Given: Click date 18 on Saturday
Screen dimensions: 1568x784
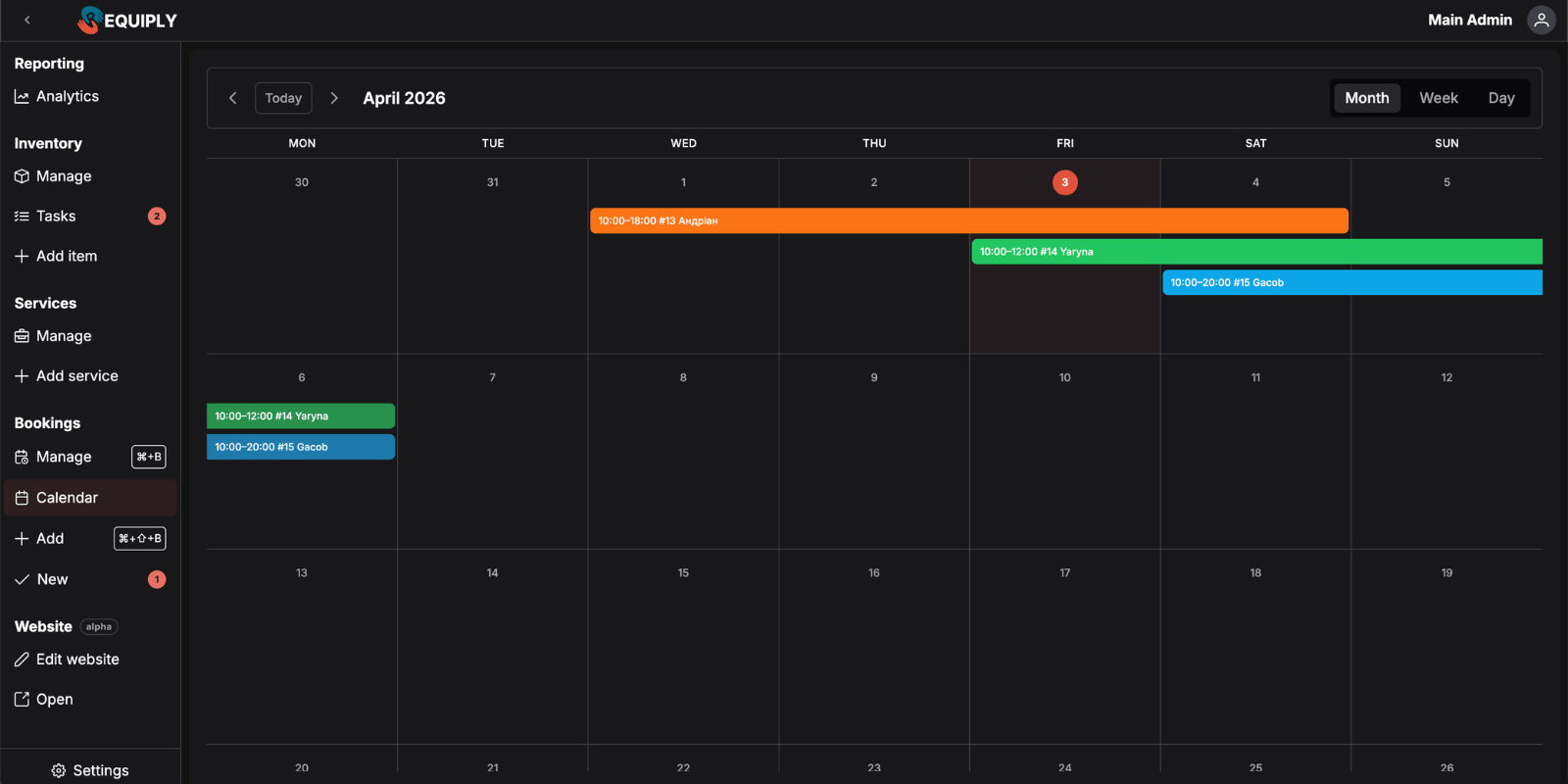Looking at the screenshot, I should [x=1255, y=572].
